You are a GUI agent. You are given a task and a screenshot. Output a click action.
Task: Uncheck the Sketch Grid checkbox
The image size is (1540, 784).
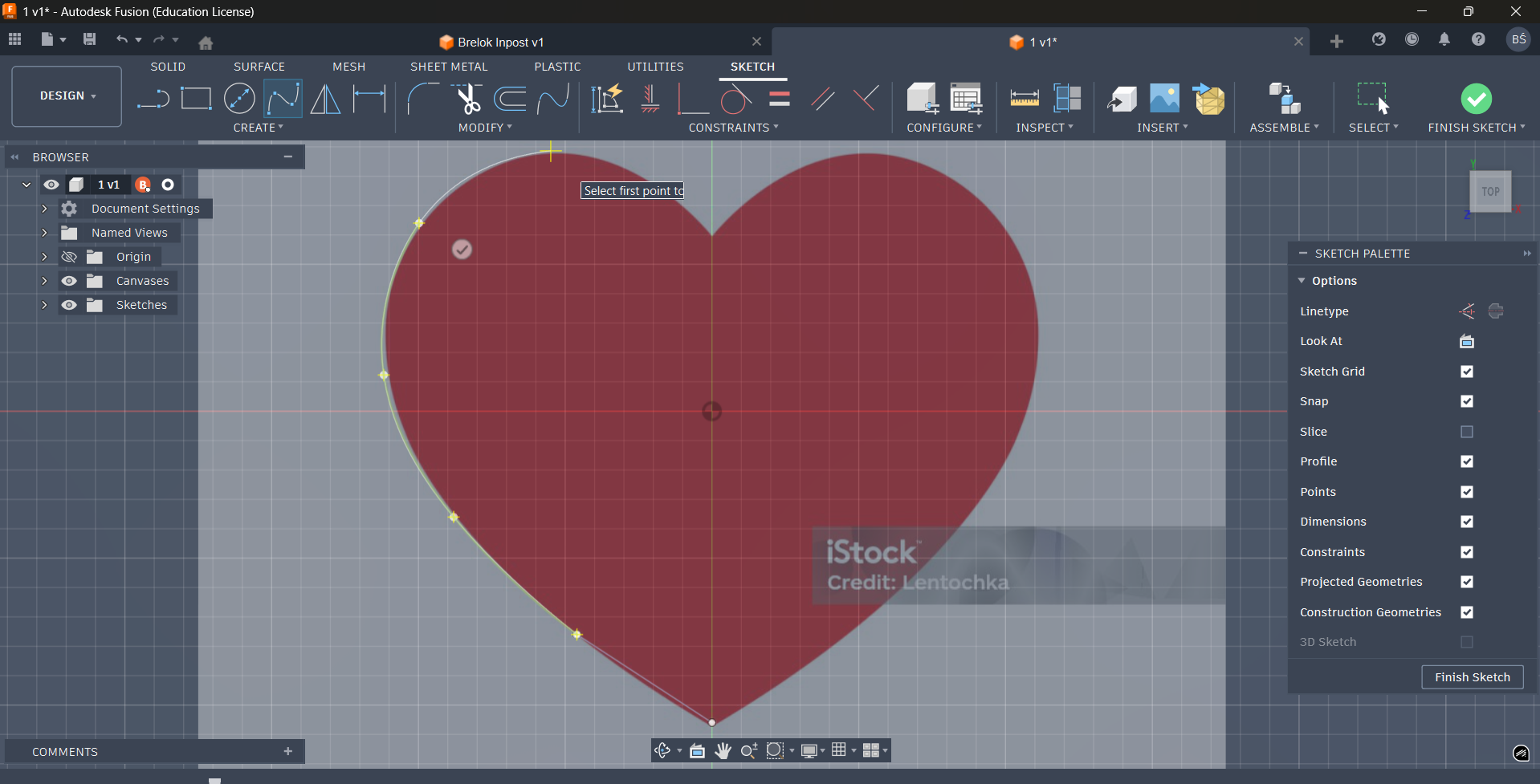click(1466, 372)
